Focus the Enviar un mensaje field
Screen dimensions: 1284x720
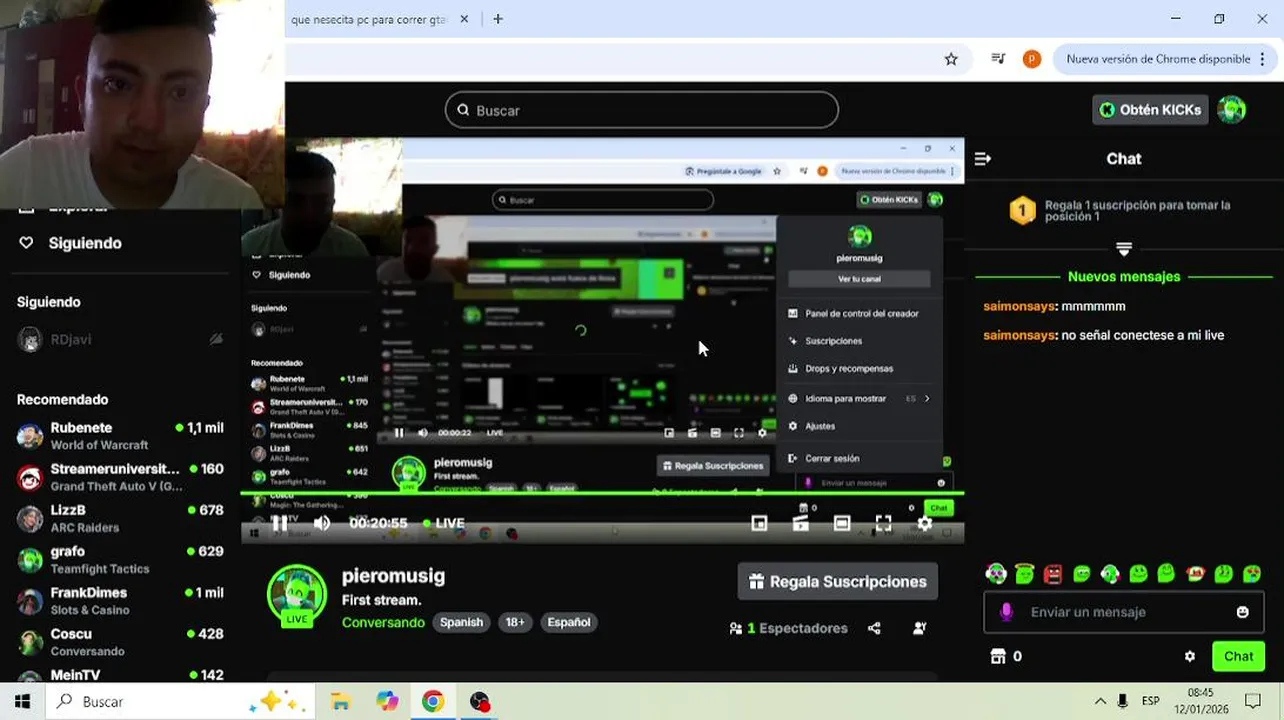(x=1124, y=612)
